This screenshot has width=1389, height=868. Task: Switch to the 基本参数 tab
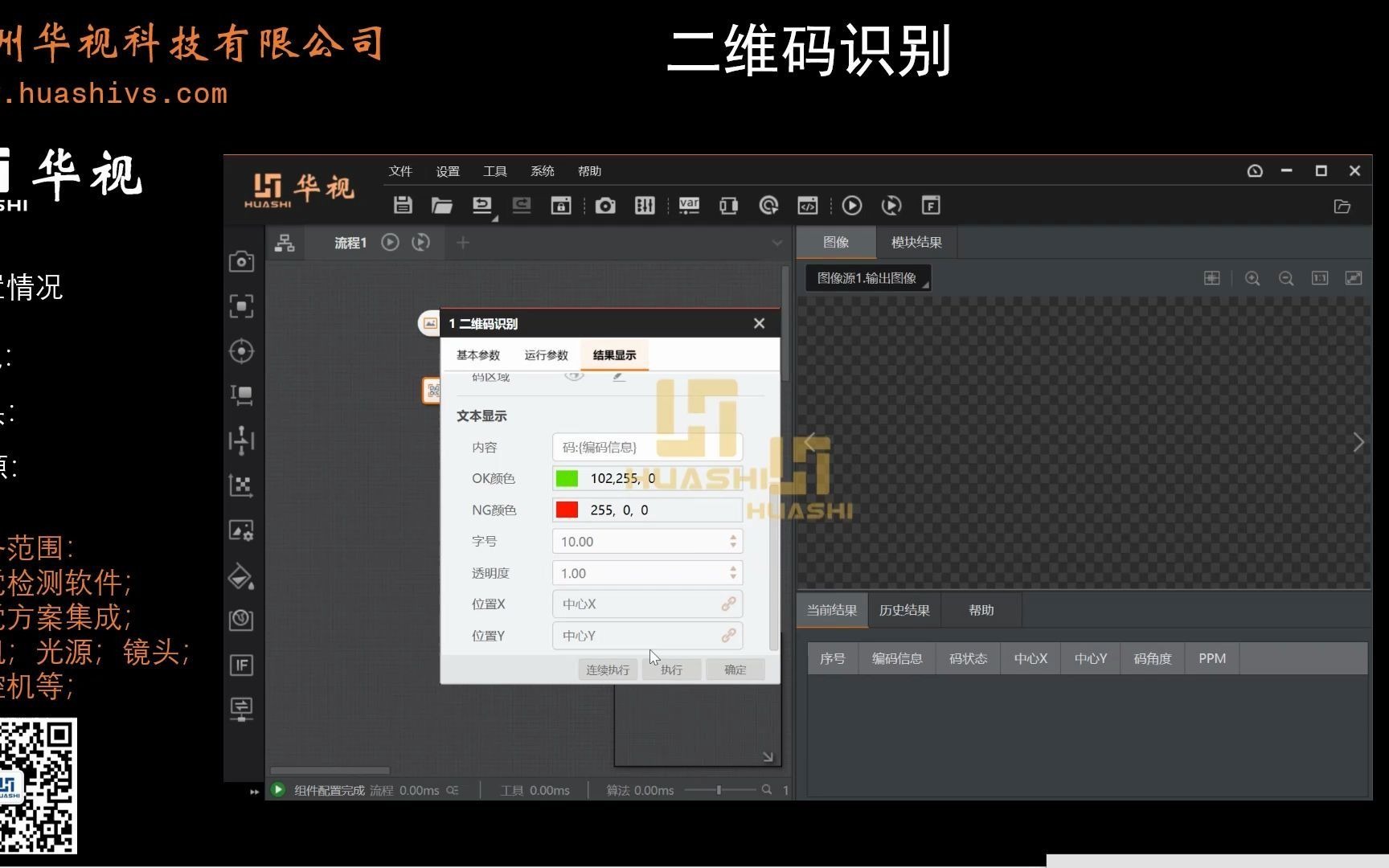point(478,355)
